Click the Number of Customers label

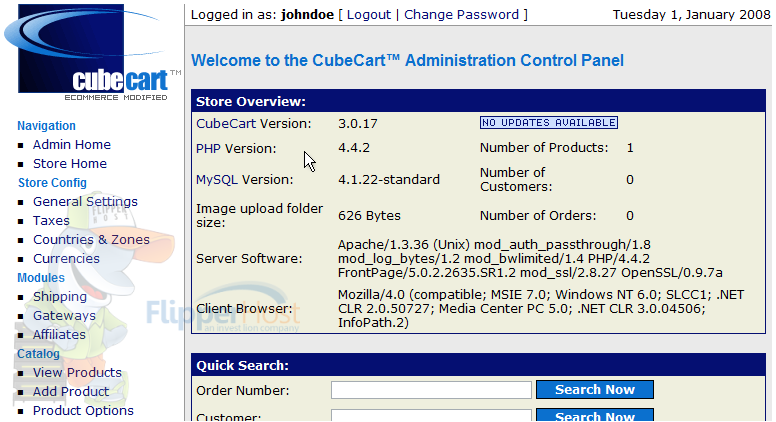516,180
